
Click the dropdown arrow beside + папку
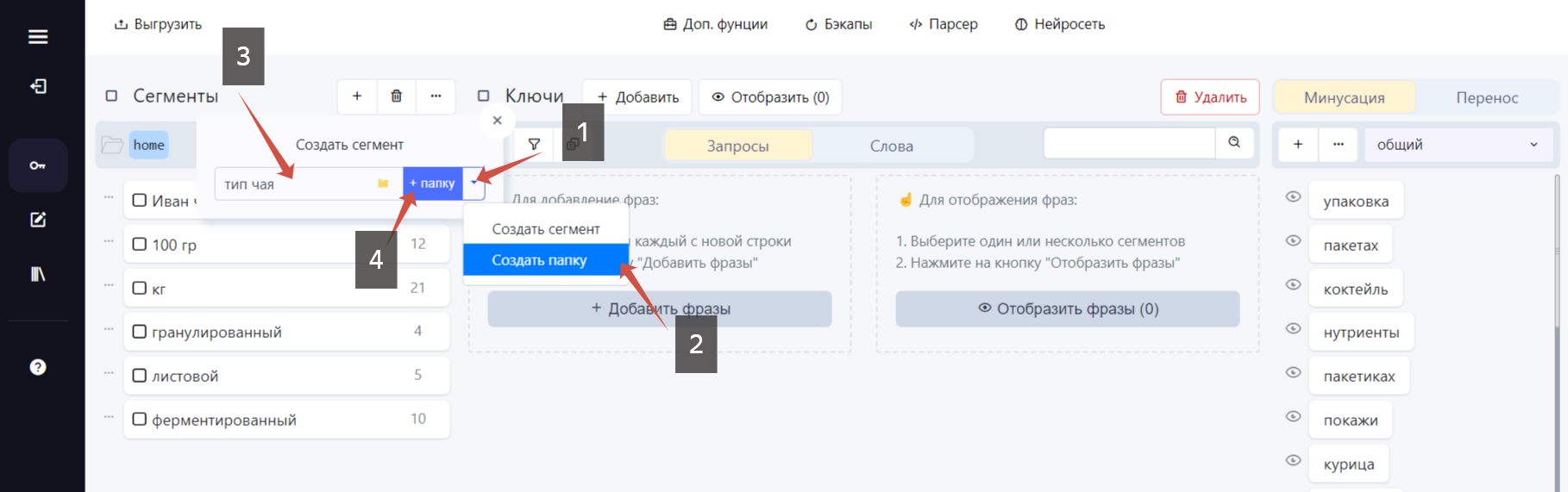tap(474, 184)
